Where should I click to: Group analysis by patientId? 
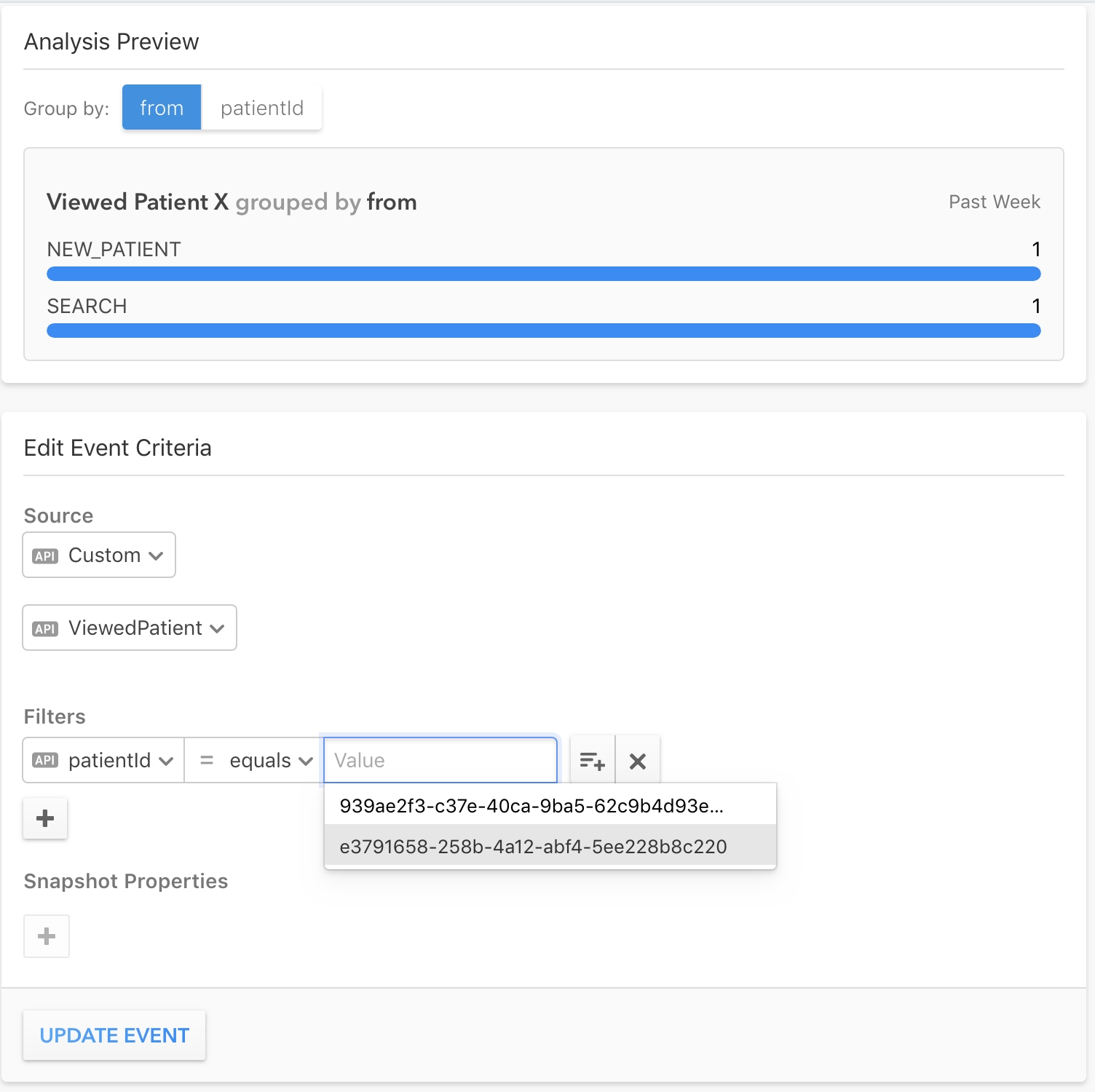(262, 108)
